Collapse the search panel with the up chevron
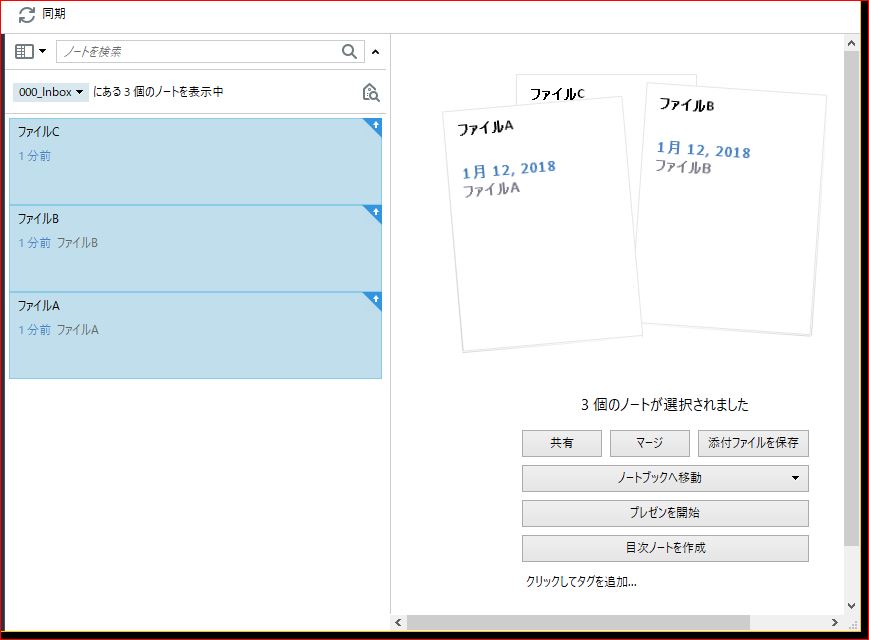Viewport: 869px width, 640px height. pyautogui.click(x=375, y=52)
